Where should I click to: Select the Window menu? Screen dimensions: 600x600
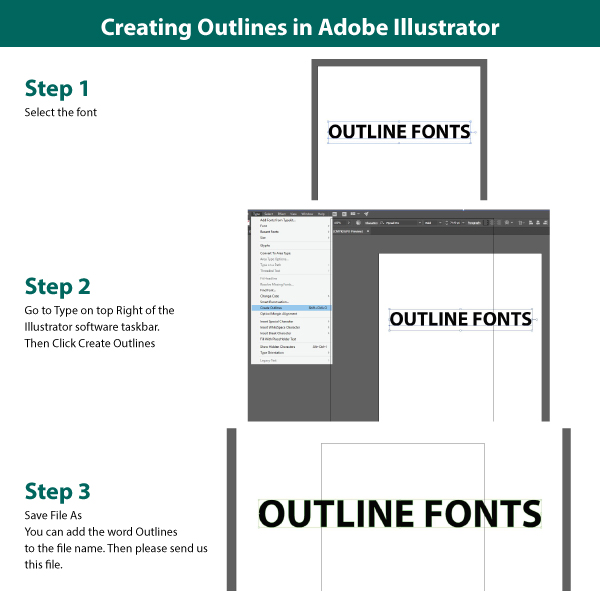(x=307, y=214)
